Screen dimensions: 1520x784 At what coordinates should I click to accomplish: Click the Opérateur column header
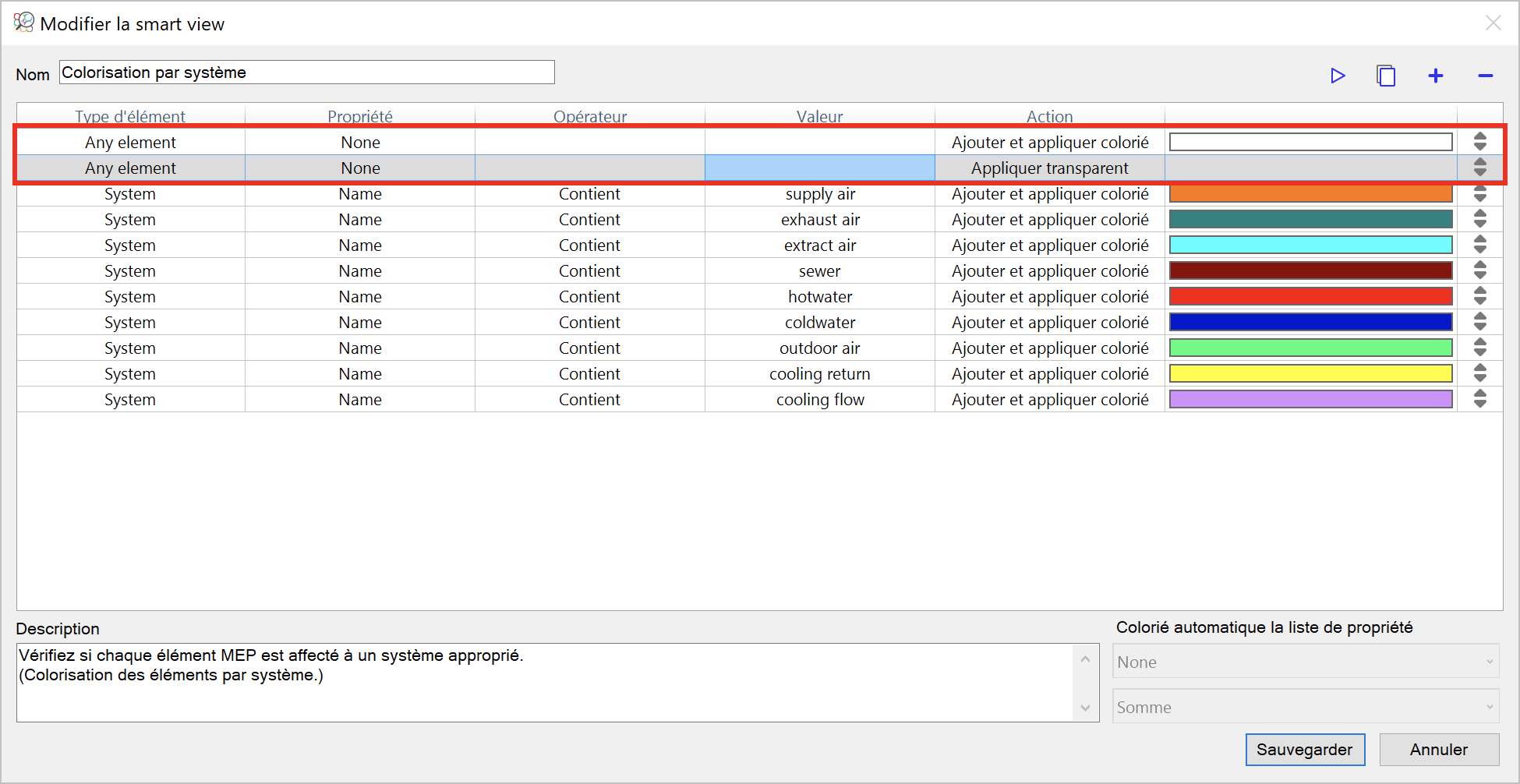pos(590,116)
